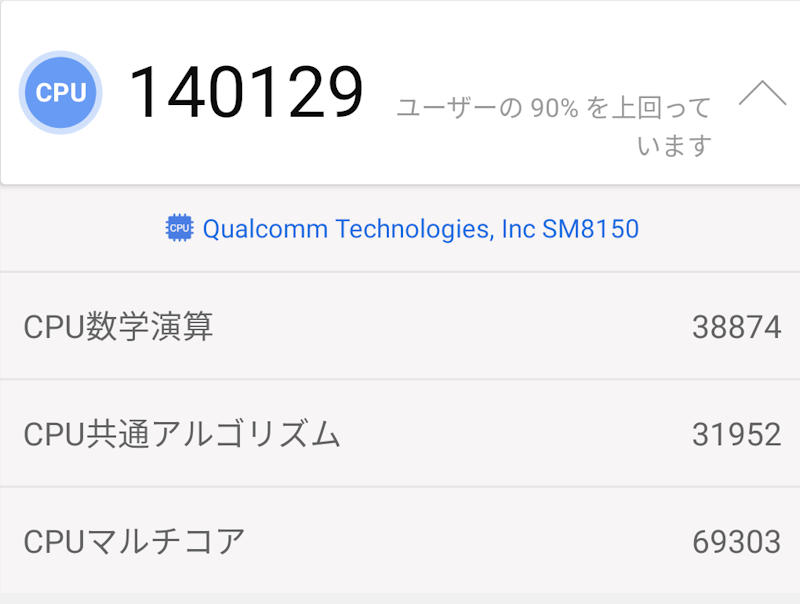Click the 90% figure in percentile text
The height and width of the screenshot is (604, 800).
(x=554, y=108)
